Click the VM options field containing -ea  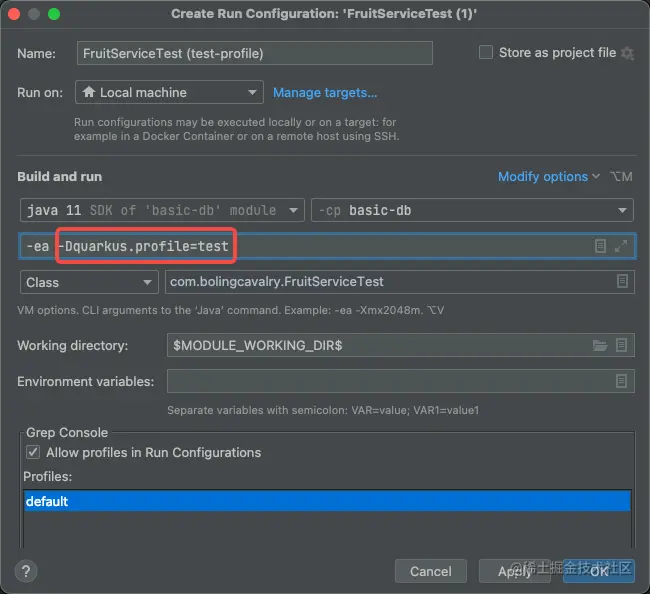coord(327,246)
